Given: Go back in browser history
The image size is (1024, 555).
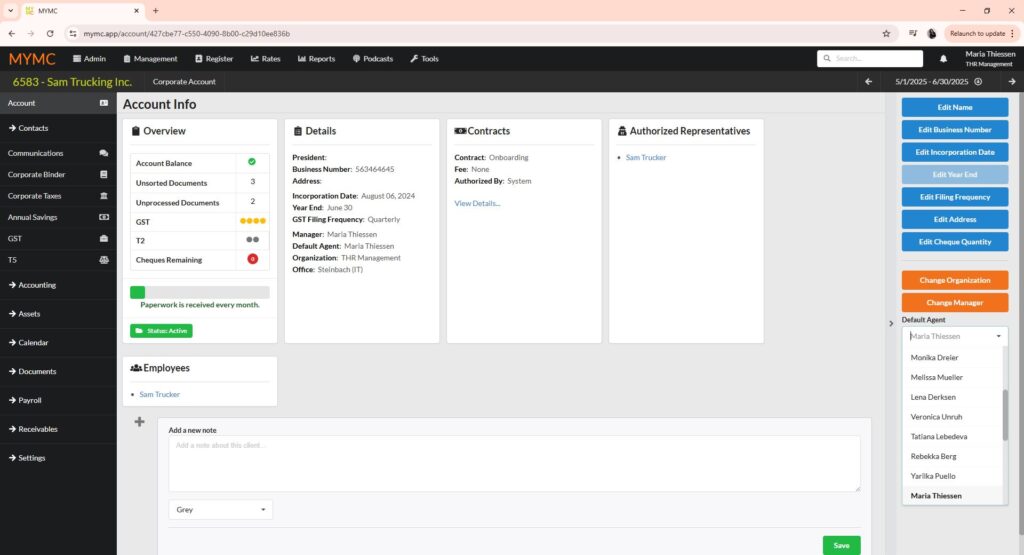Looking at the screenshot, I should (12, 33).
